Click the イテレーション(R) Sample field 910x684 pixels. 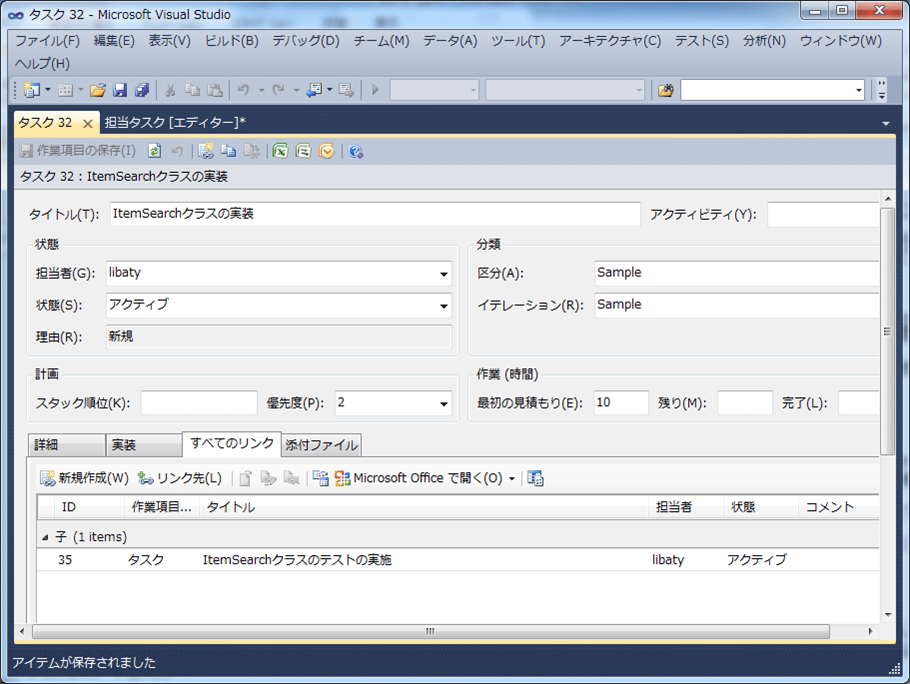click(736, 305)
